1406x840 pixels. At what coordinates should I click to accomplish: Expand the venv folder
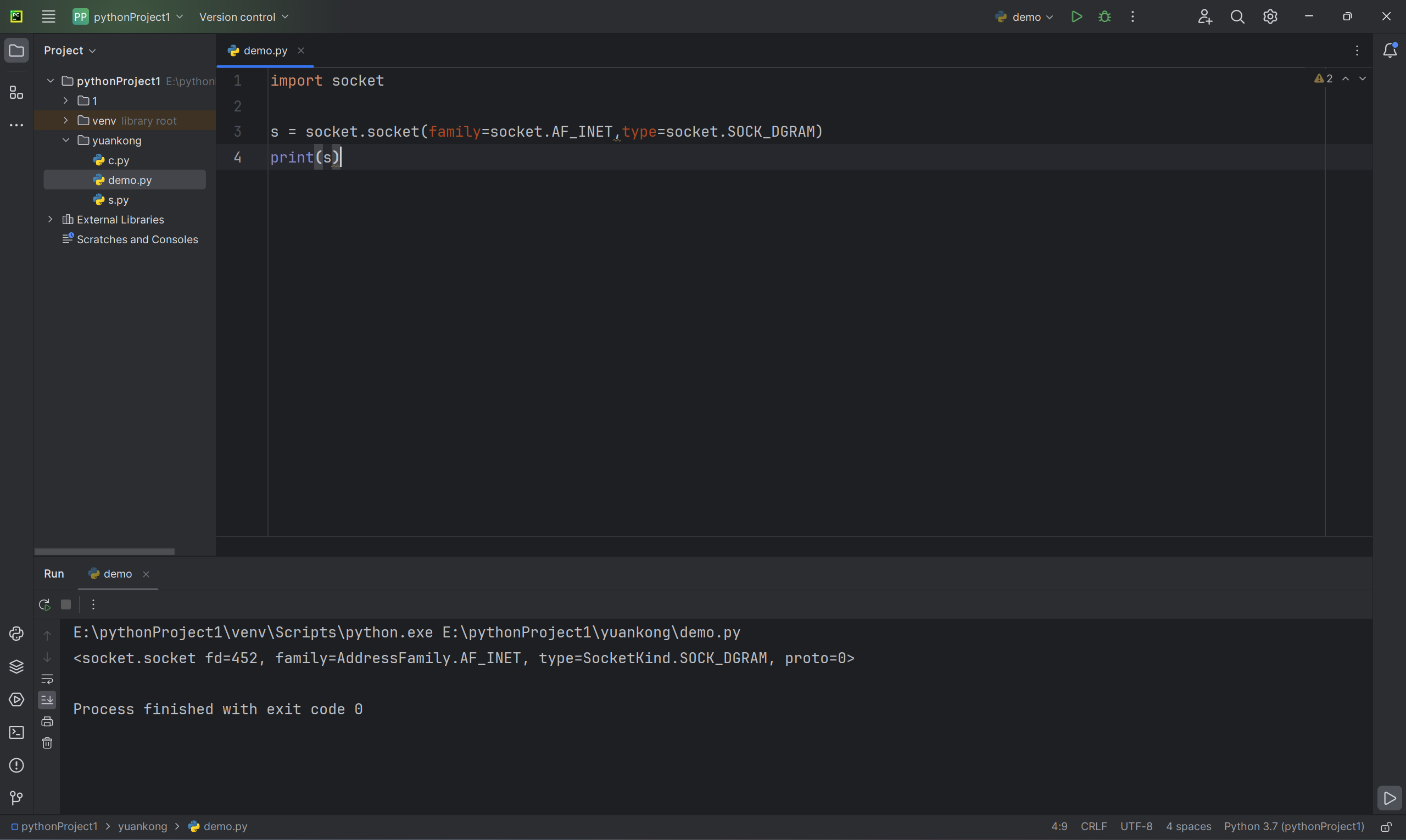point(66,120)
